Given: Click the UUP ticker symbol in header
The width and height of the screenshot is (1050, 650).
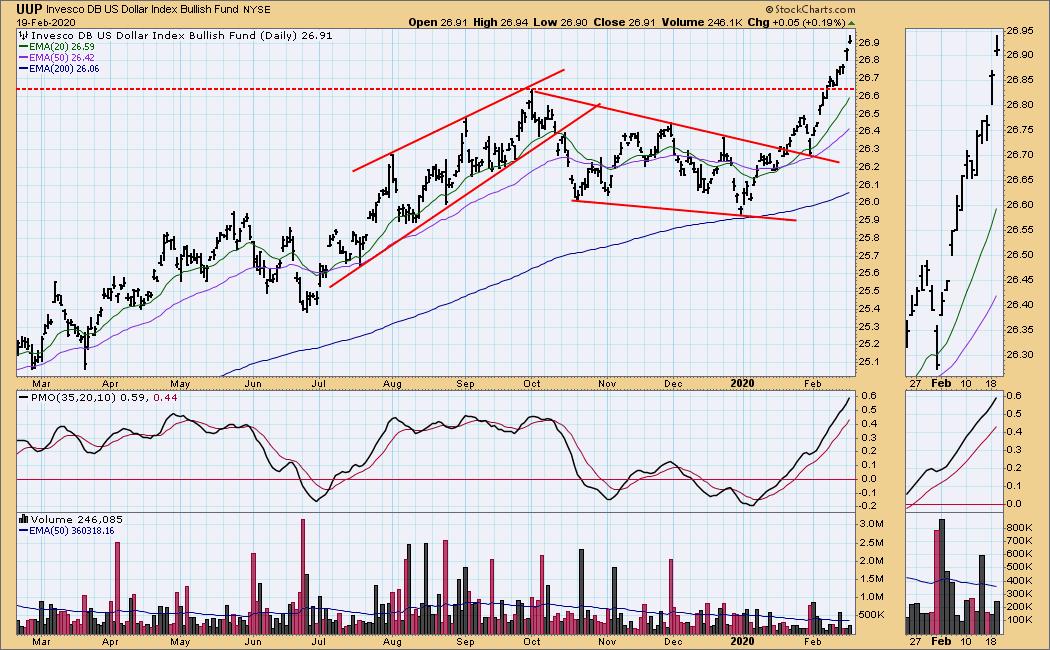Looking at the screenshot, I should point(30,9).
